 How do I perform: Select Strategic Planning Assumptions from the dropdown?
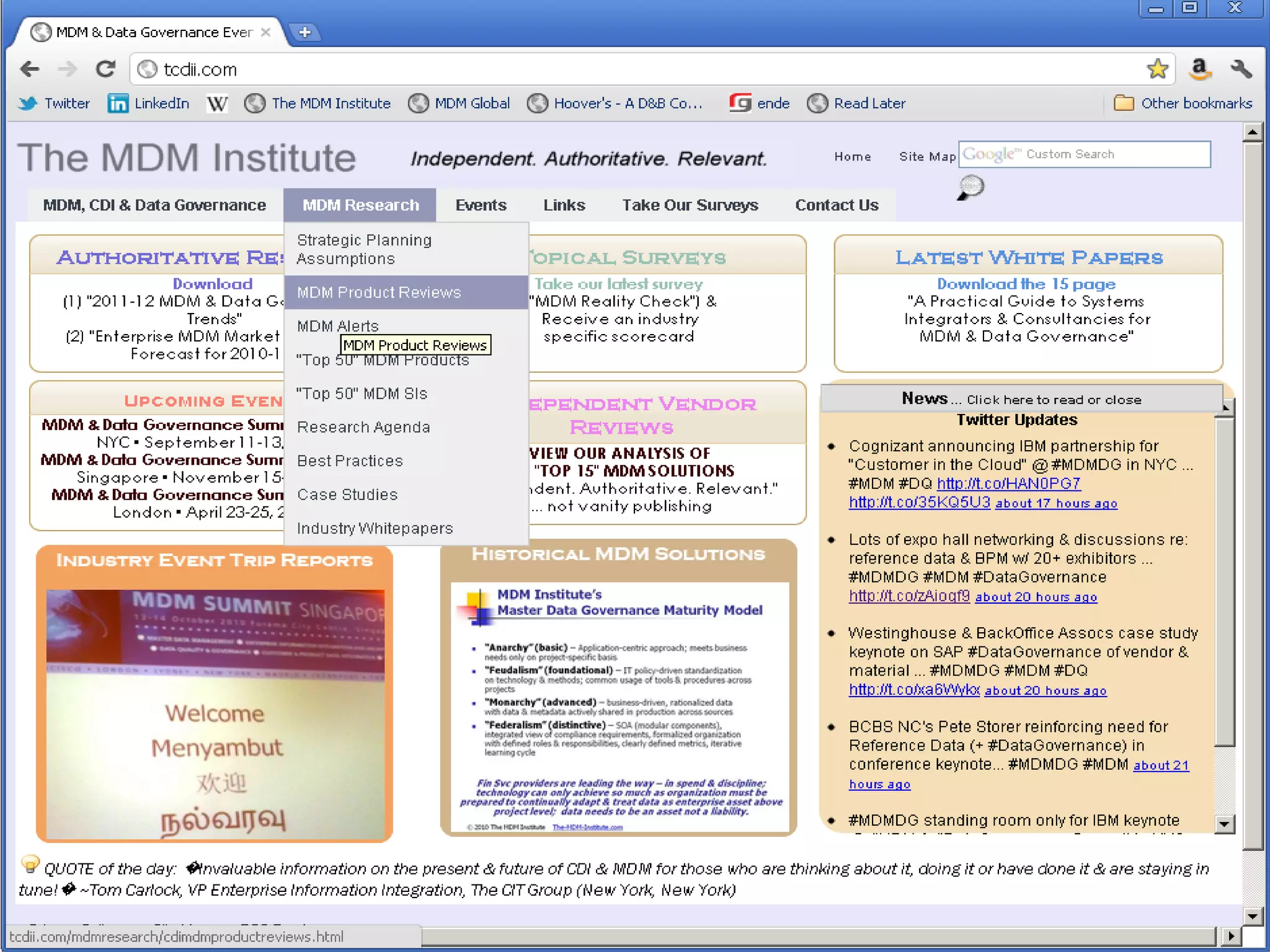click(406, 249)
